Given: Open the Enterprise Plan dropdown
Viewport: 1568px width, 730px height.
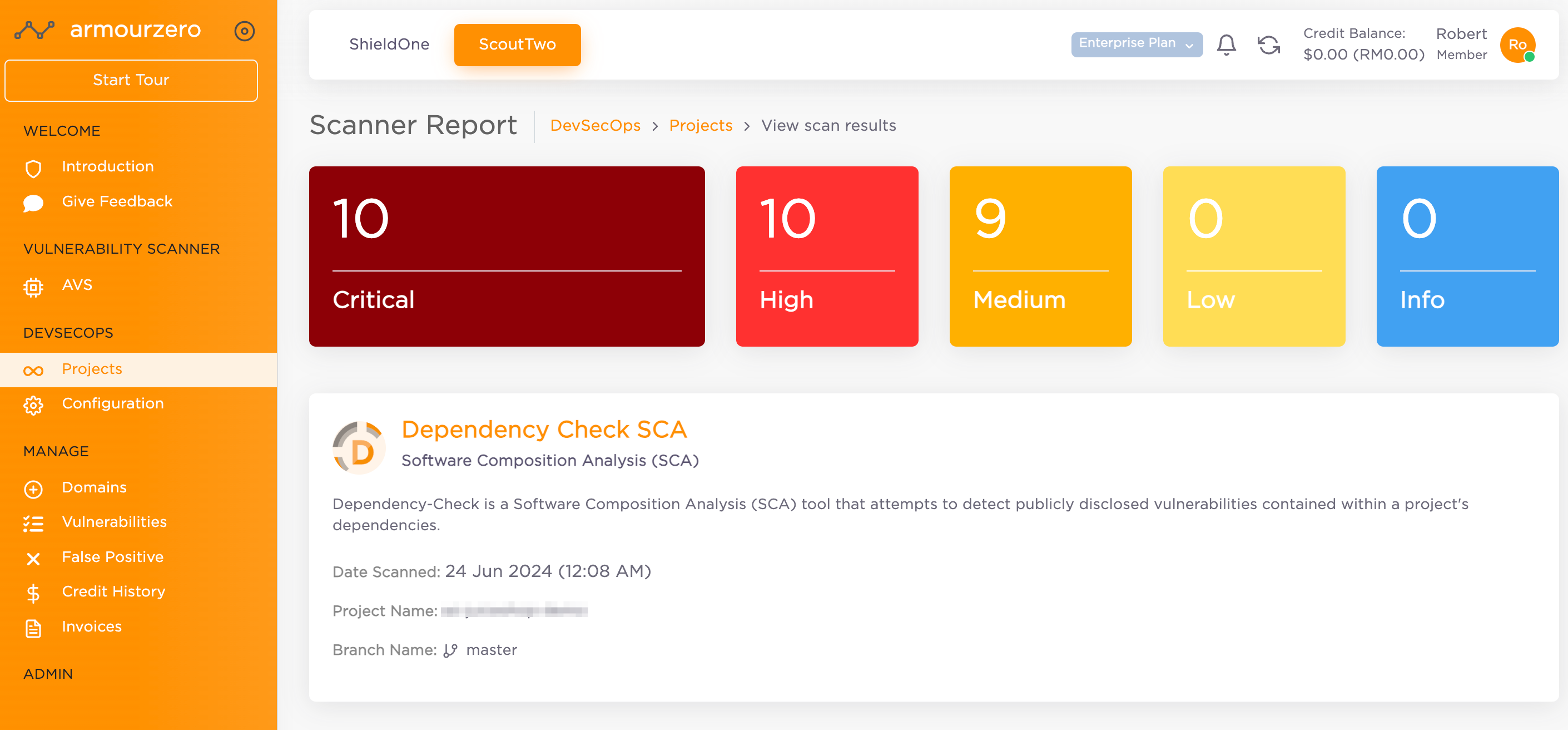Looking at the screenshot, I should tap(1137, 44).
